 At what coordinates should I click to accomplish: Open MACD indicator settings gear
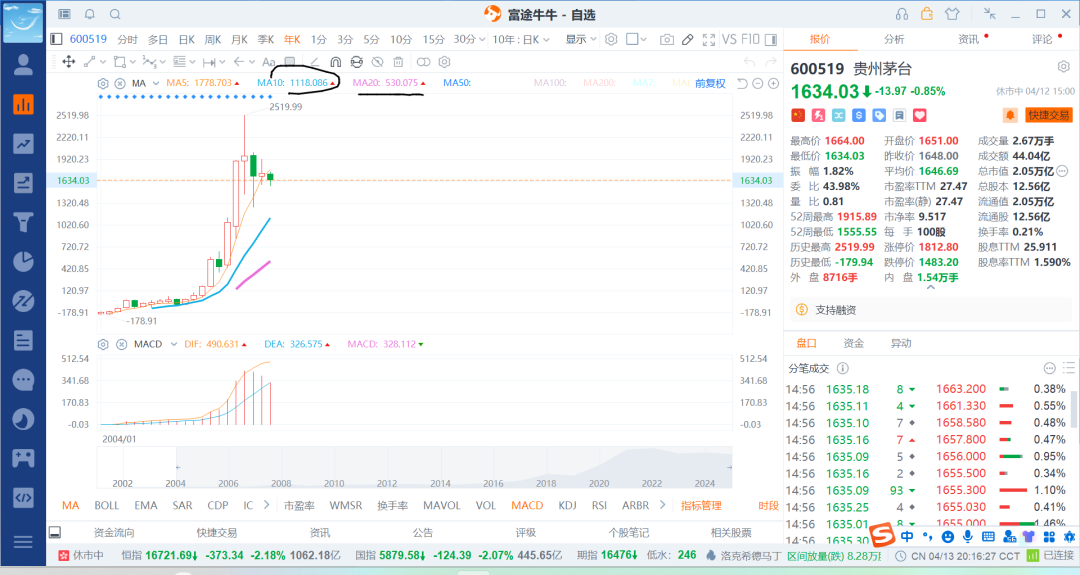[x=103, y=344]
